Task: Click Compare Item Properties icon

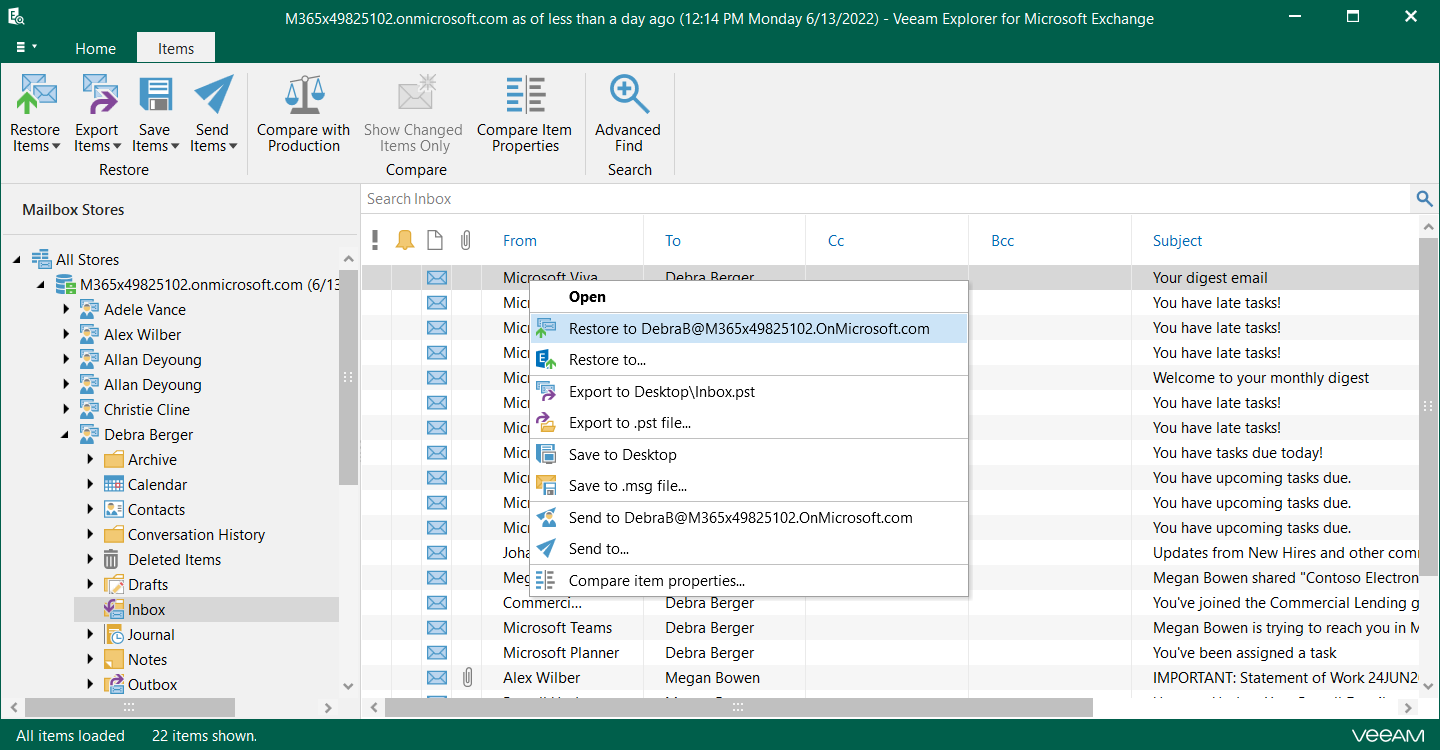Action: point(525,94)
